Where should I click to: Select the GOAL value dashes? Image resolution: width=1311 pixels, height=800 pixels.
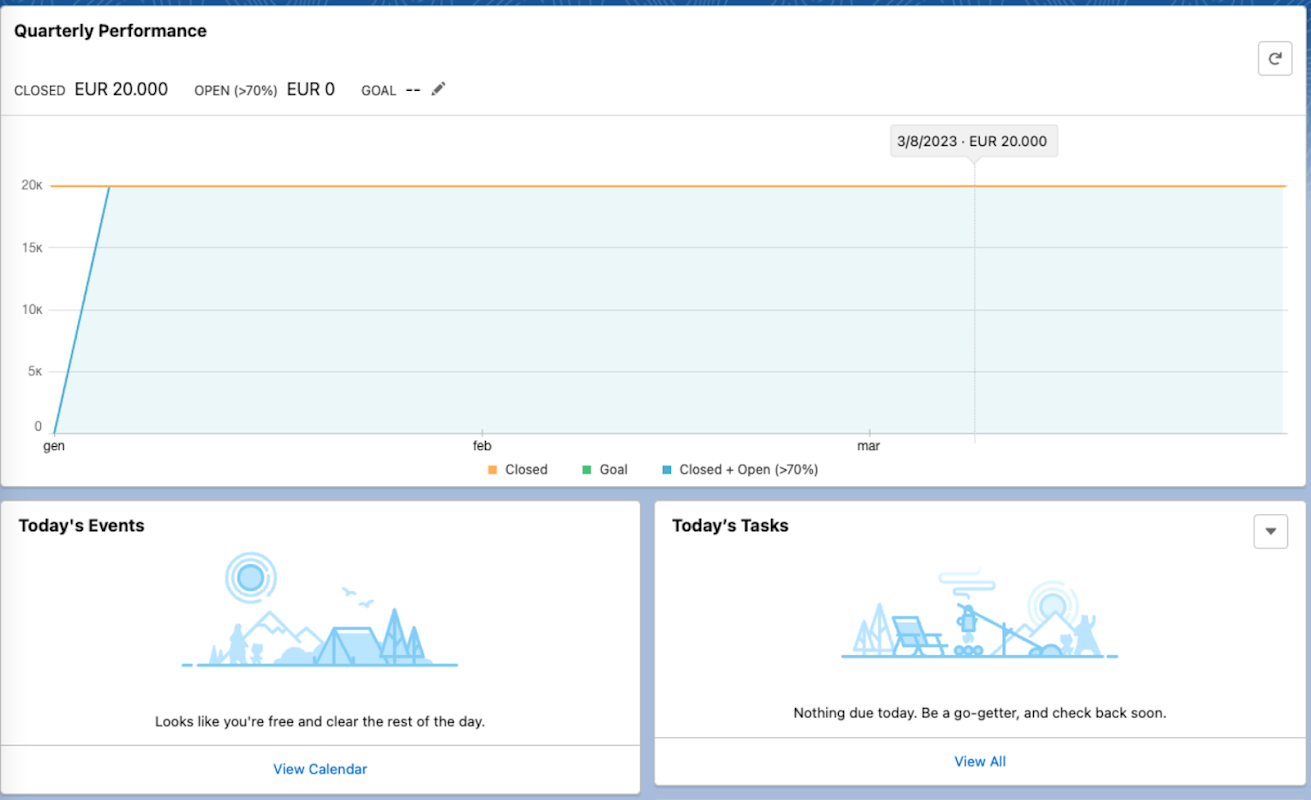tap(413, 90)
